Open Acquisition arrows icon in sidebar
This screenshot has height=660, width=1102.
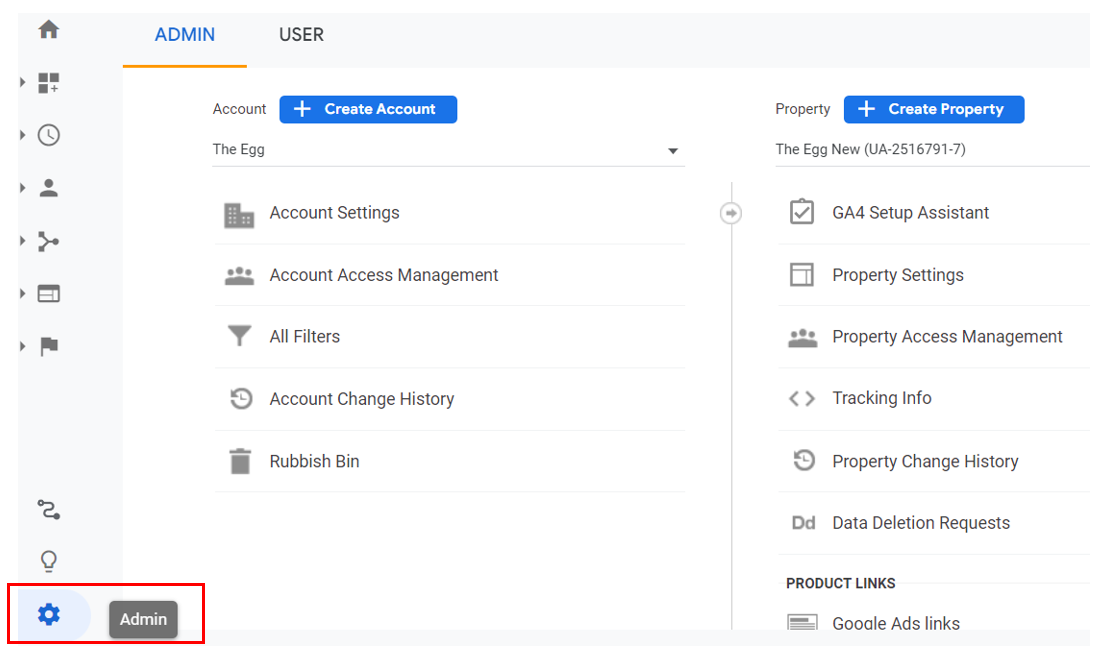(48, 241)
